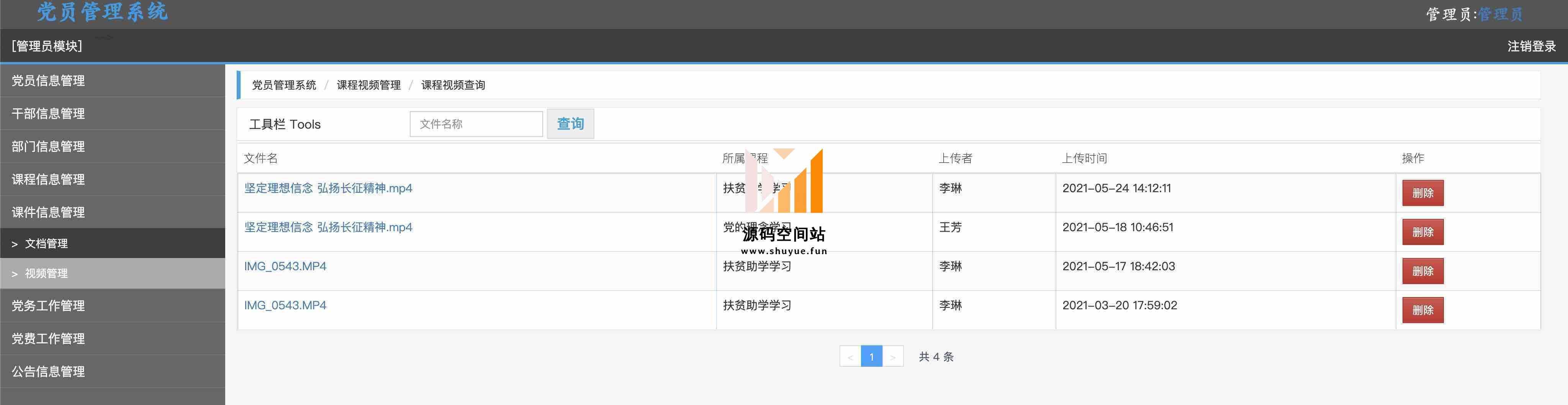Viewport: 1568px width, 405px height.
Task: Click the 共 4 条 total count
Action: tap(936, 357)
